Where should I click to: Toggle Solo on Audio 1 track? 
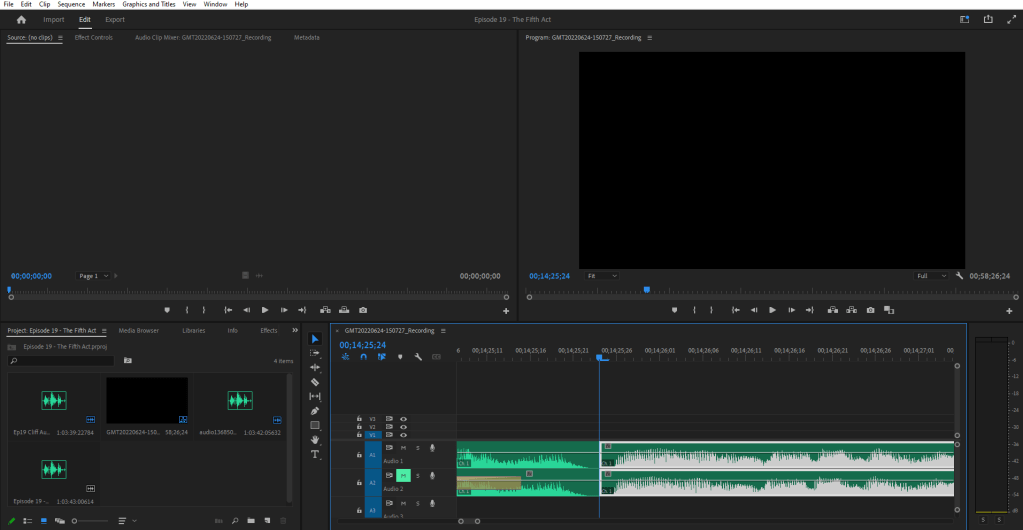(x=417, y=448)
